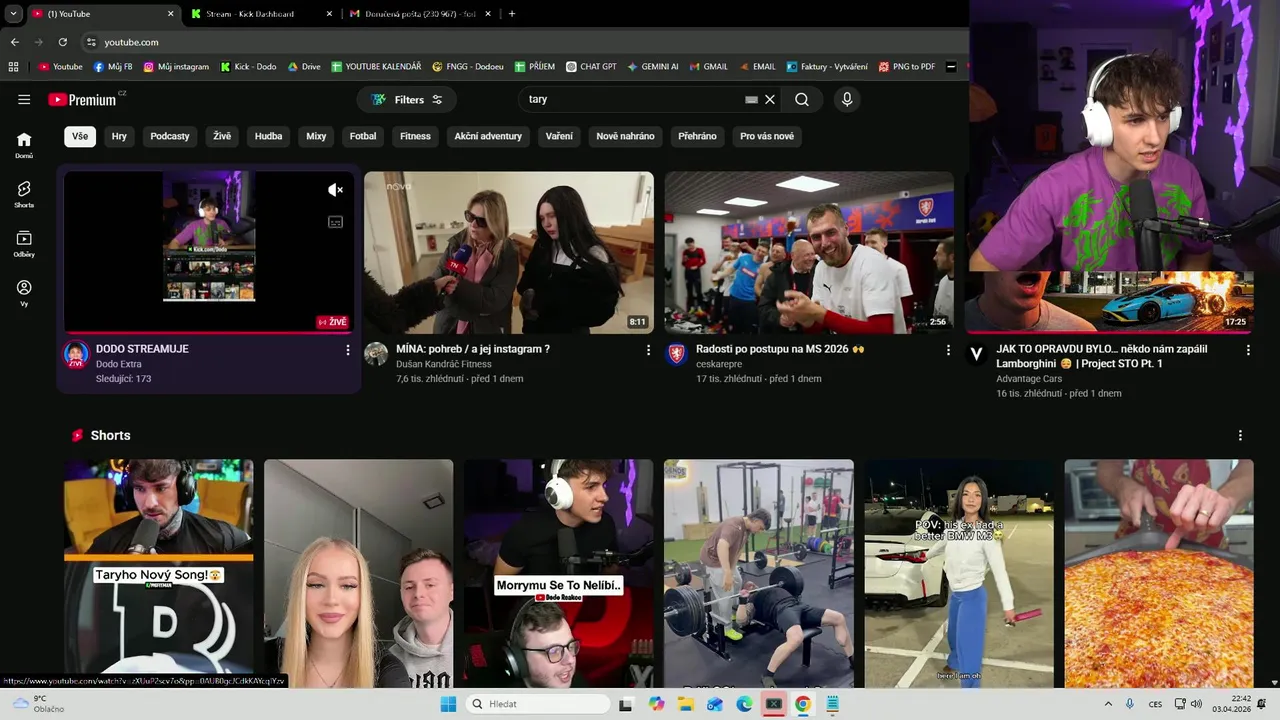
Task: Open options for JAK TO OPRAVDU BYLO video
Action: click(x=1248, y=350)
